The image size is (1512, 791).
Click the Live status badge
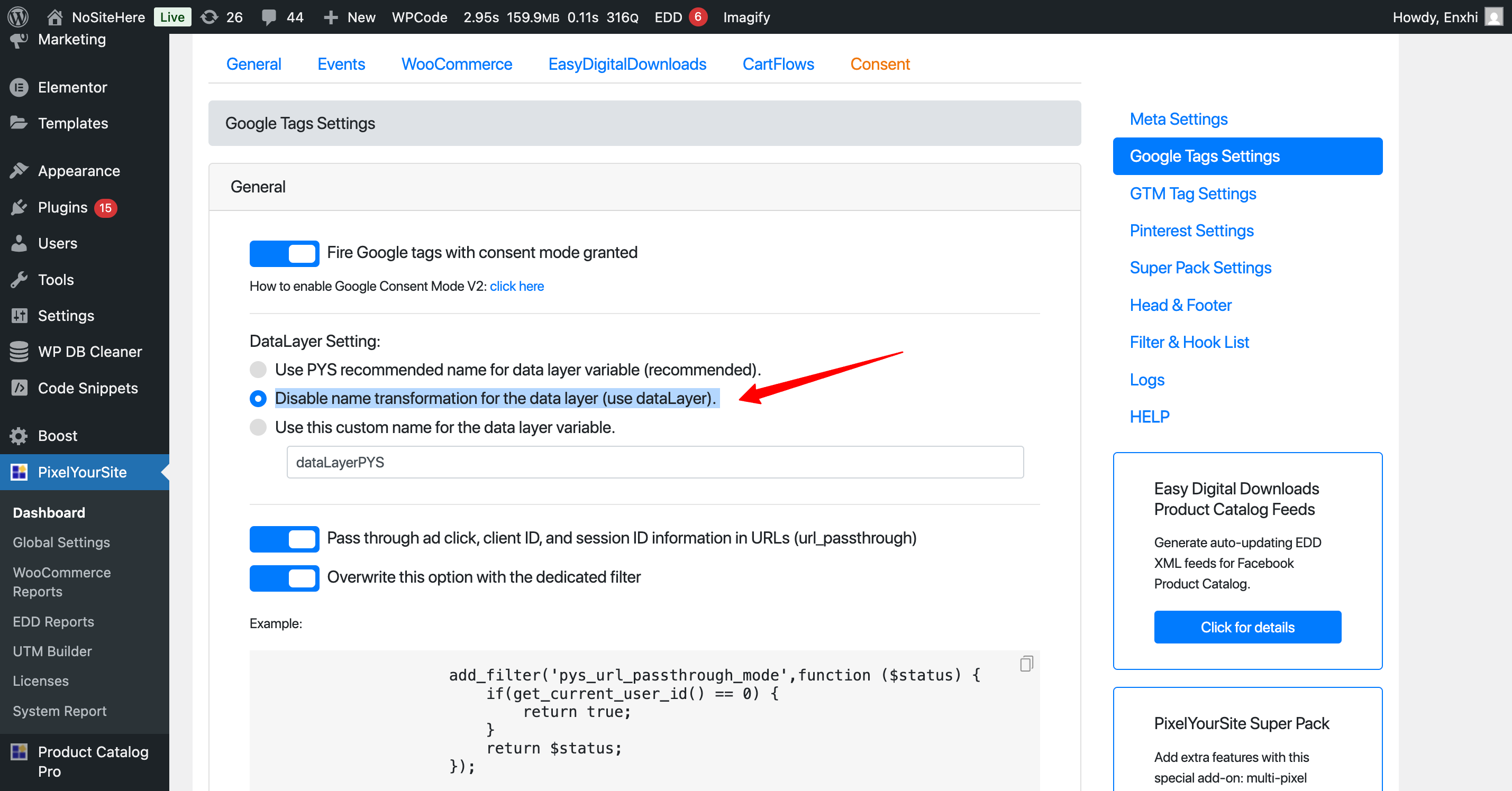(x=172, y=17)
